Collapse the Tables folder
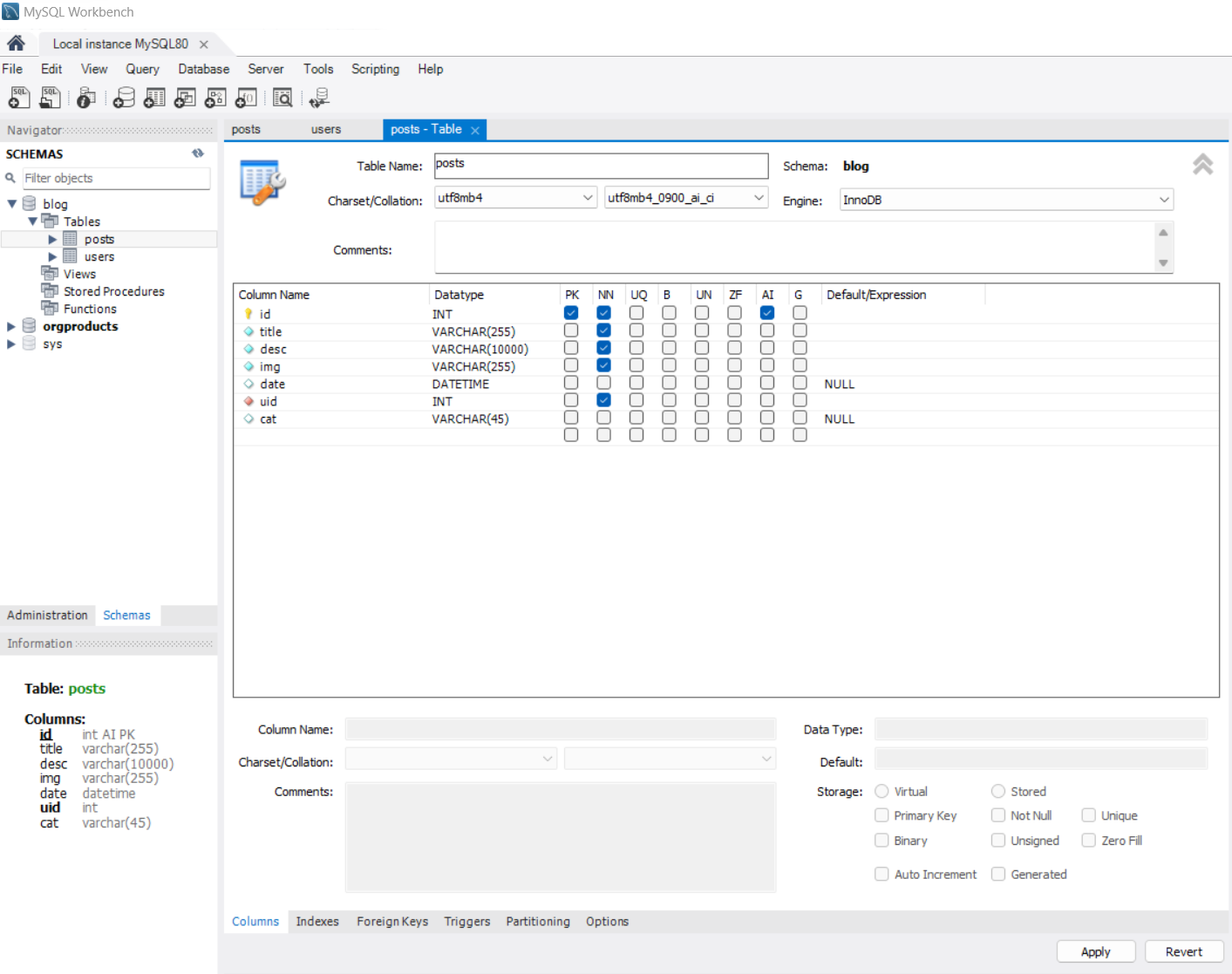Image resolution: width=1232 pixels, height=974 pixels. tap(32, 221)
